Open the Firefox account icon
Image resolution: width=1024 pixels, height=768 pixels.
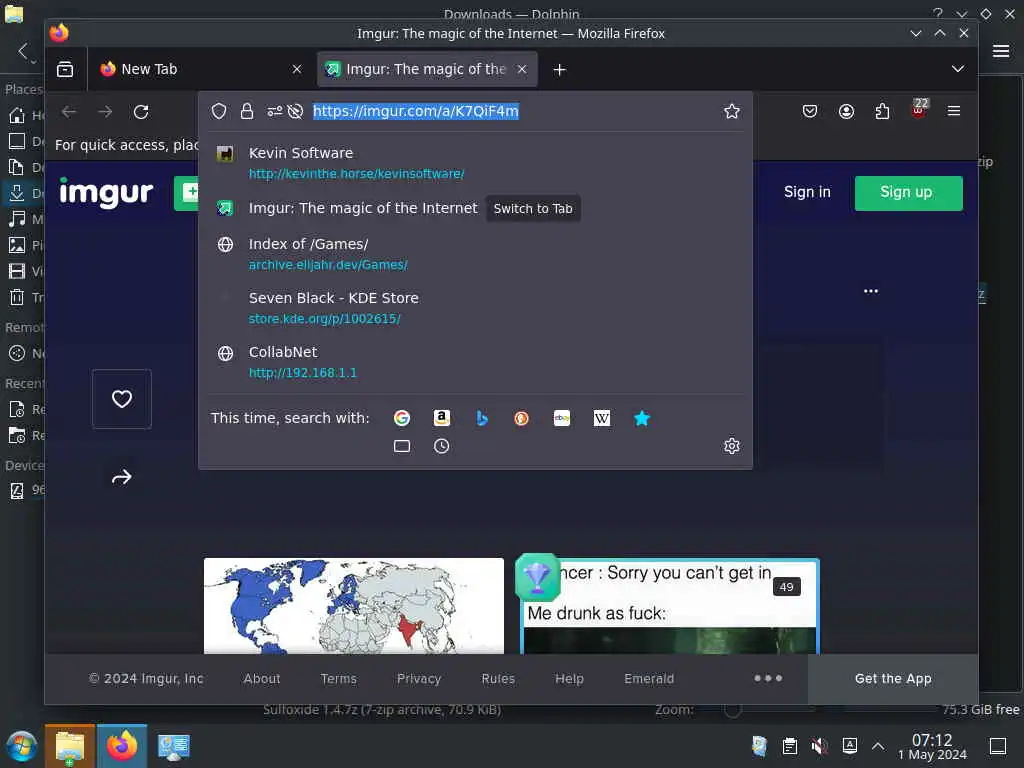846,111
